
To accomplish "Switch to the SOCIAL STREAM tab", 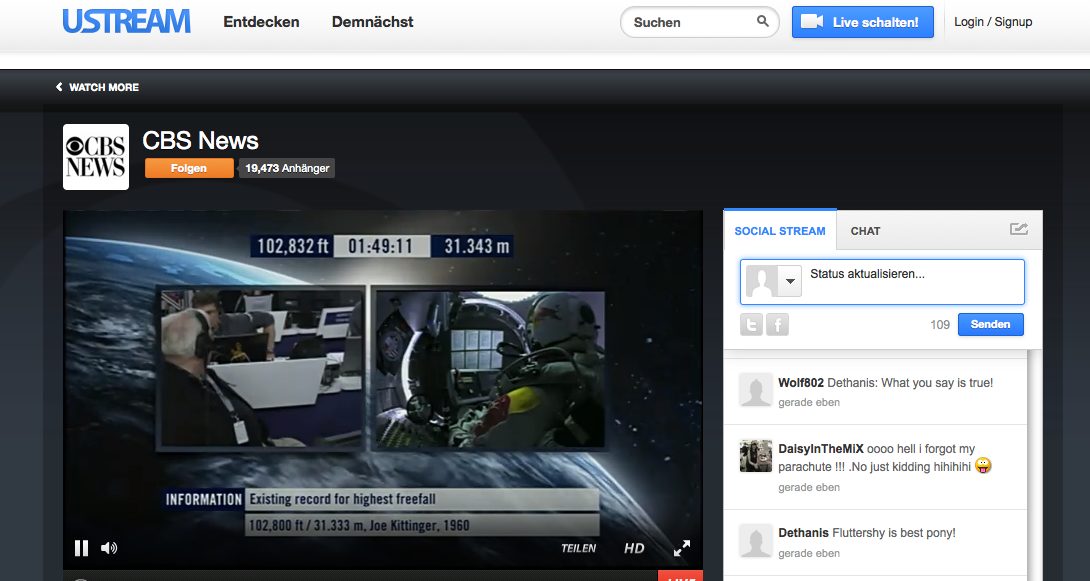I will pyautogui.click(x=780, y=231).
